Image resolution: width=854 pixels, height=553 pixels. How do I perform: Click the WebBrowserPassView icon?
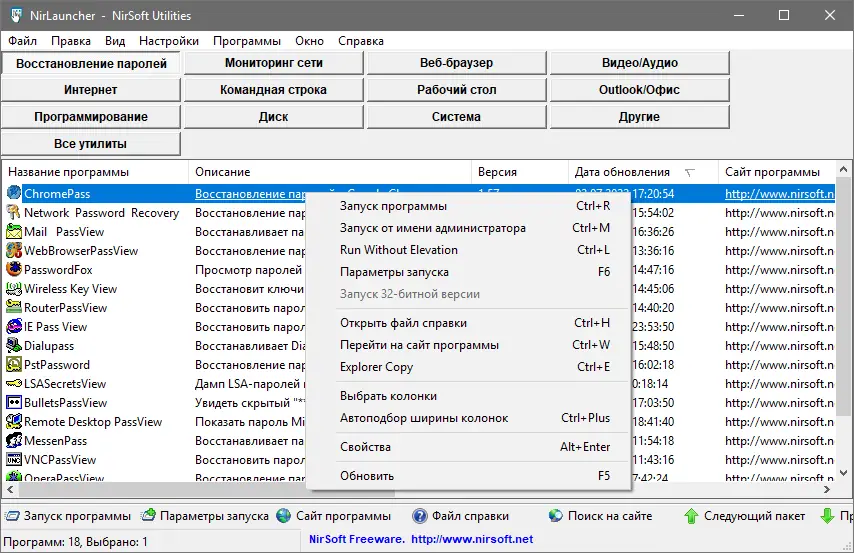(x=14, y=250)
